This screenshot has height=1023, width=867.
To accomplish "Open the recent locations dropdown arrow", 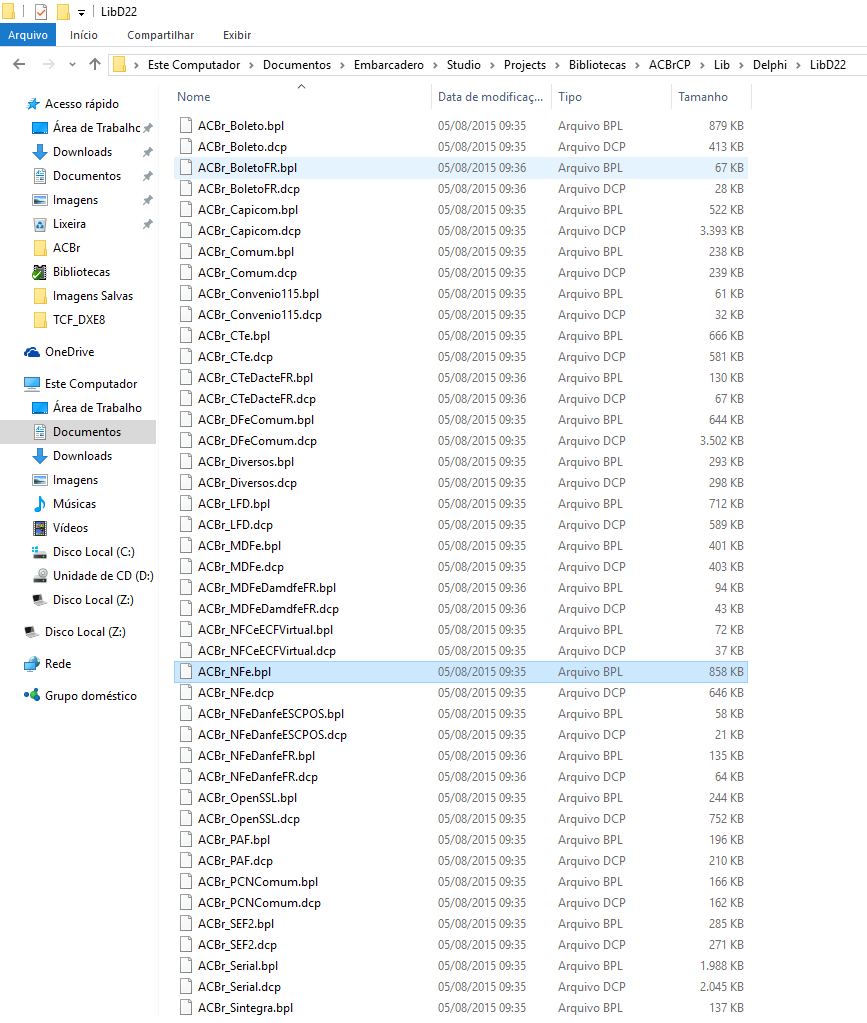I will click(72, 65).
